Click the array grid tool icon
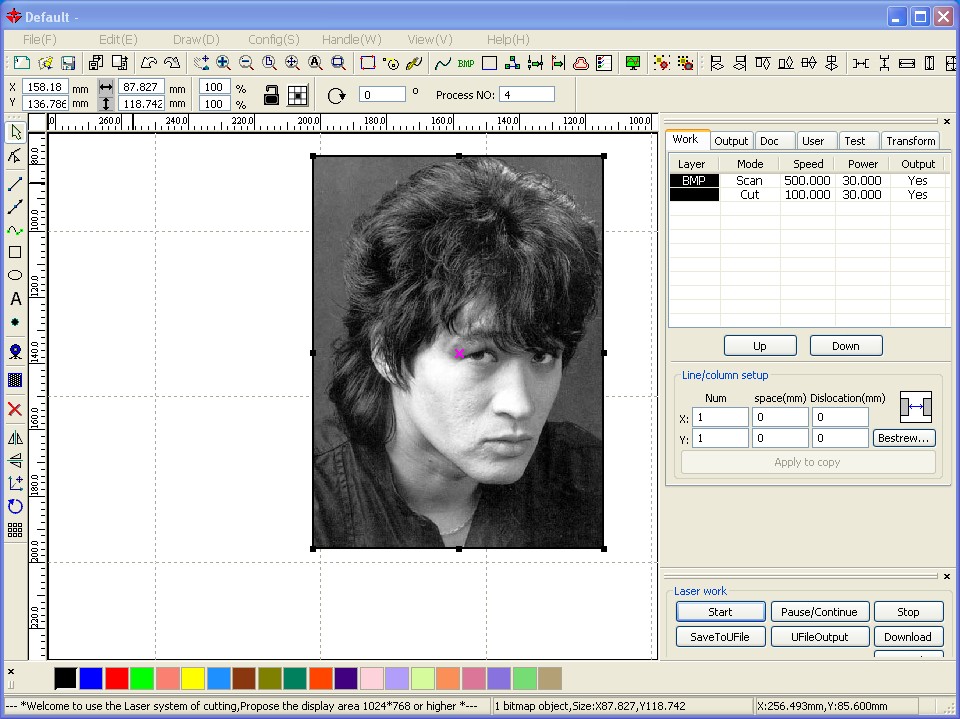 15,530
